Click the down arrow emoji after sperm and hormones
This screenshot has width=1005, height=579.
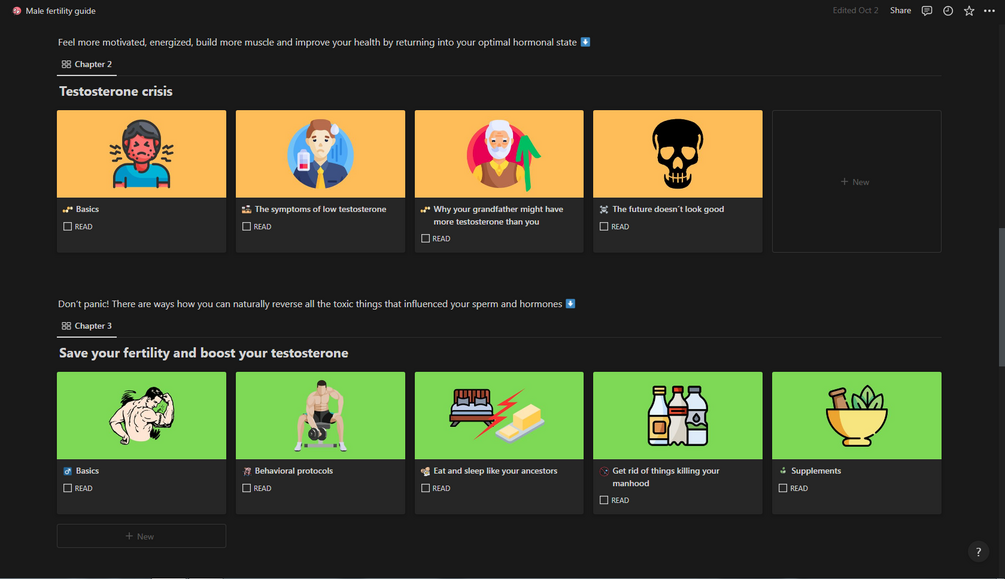pos(570,304)
